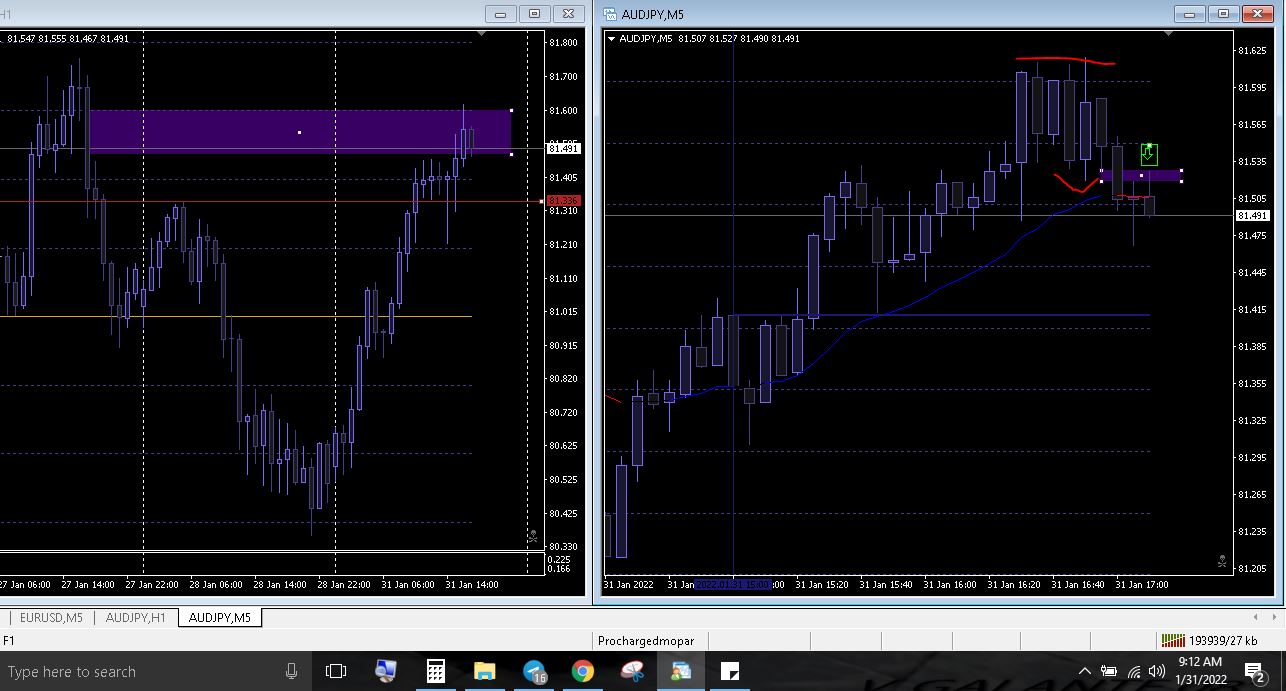The width and height of the screenshot is (1286, 691).
Task: Close the AUDJPY,H1 chart window
Action: coord(569,14)
